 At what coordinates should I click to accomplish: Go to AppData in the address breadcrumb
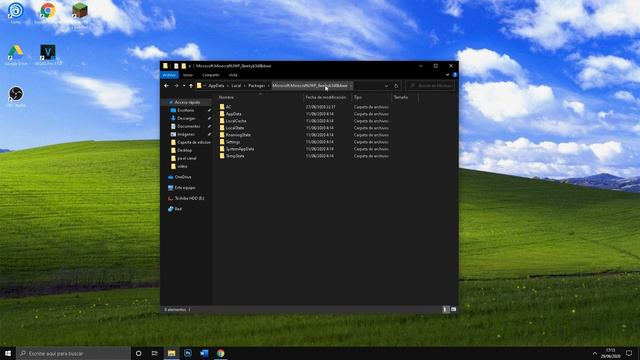tap(216, 86)
